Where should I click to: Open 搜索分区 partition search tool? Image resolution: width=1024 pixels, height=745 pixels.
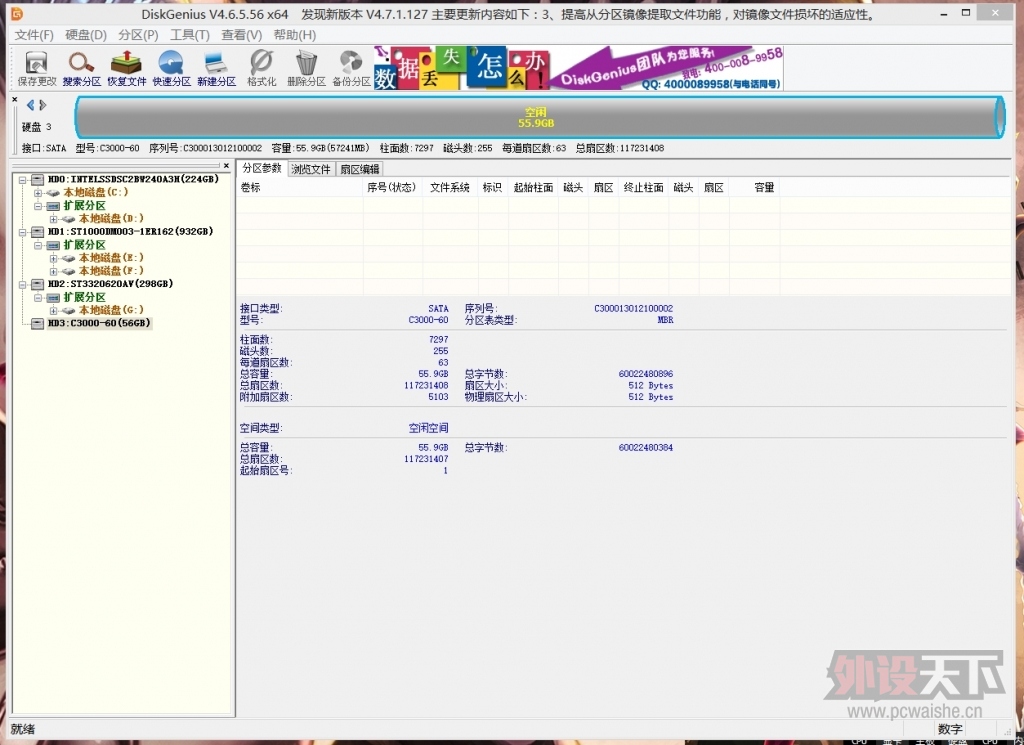click(81, 68)
